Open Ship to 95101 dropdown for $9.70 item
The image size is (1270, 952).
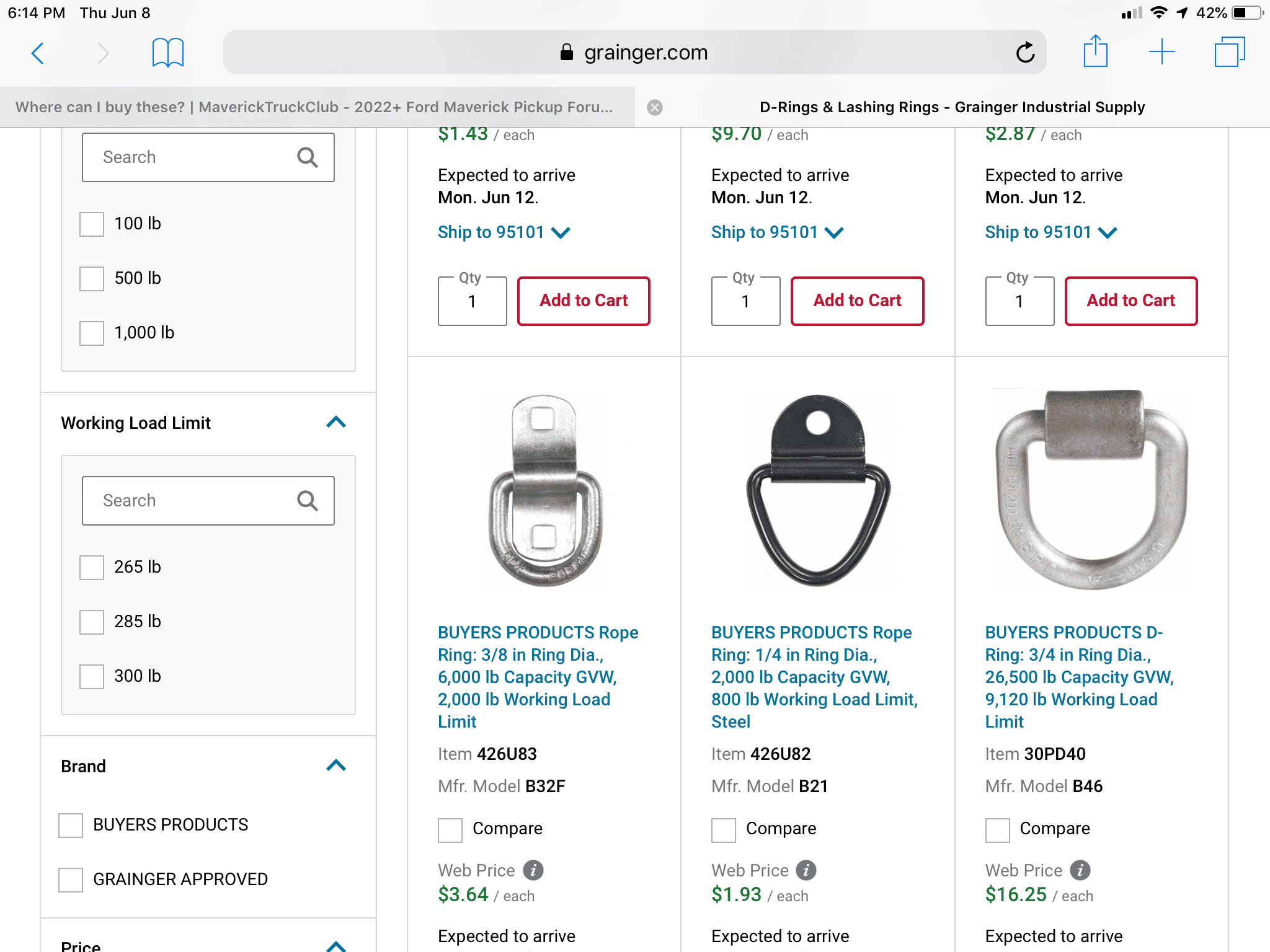pos(777,232)
